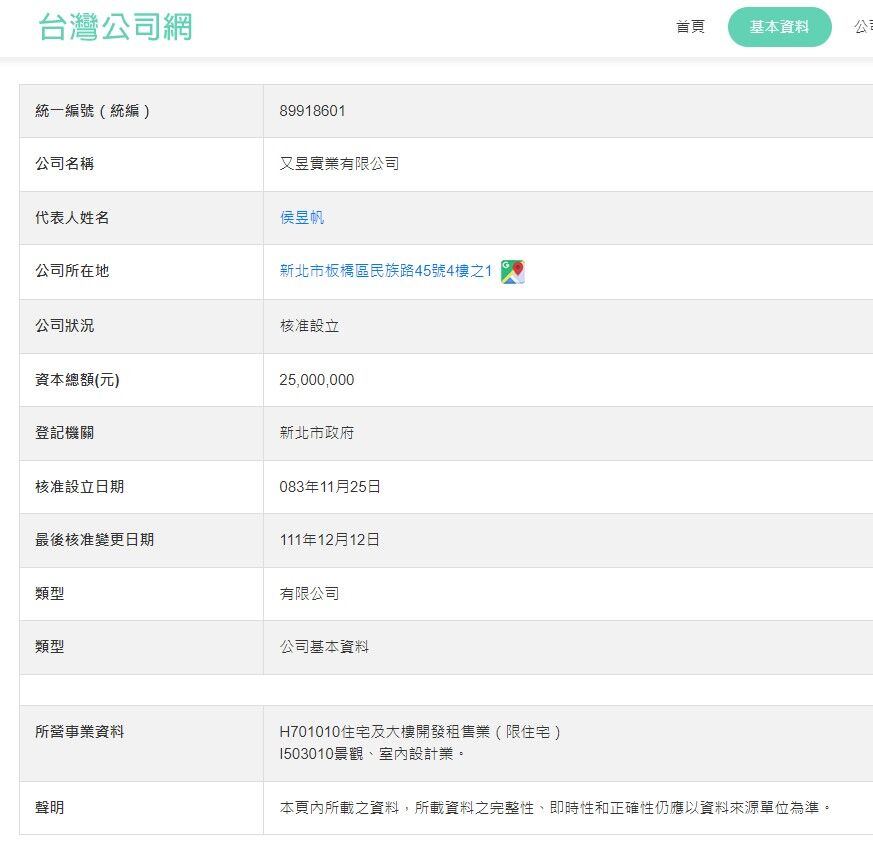Open Google Maps icon beside company address
The image size is (873, 843).
click(512, 272)
